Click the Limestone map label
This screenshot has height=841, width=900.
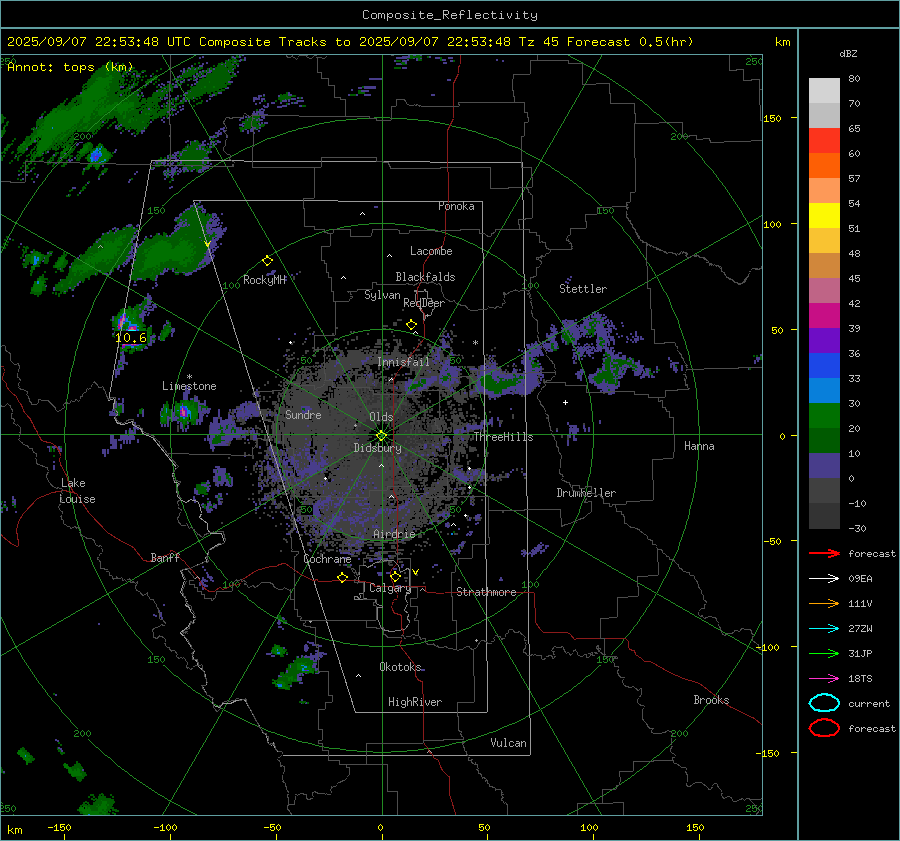189,386
